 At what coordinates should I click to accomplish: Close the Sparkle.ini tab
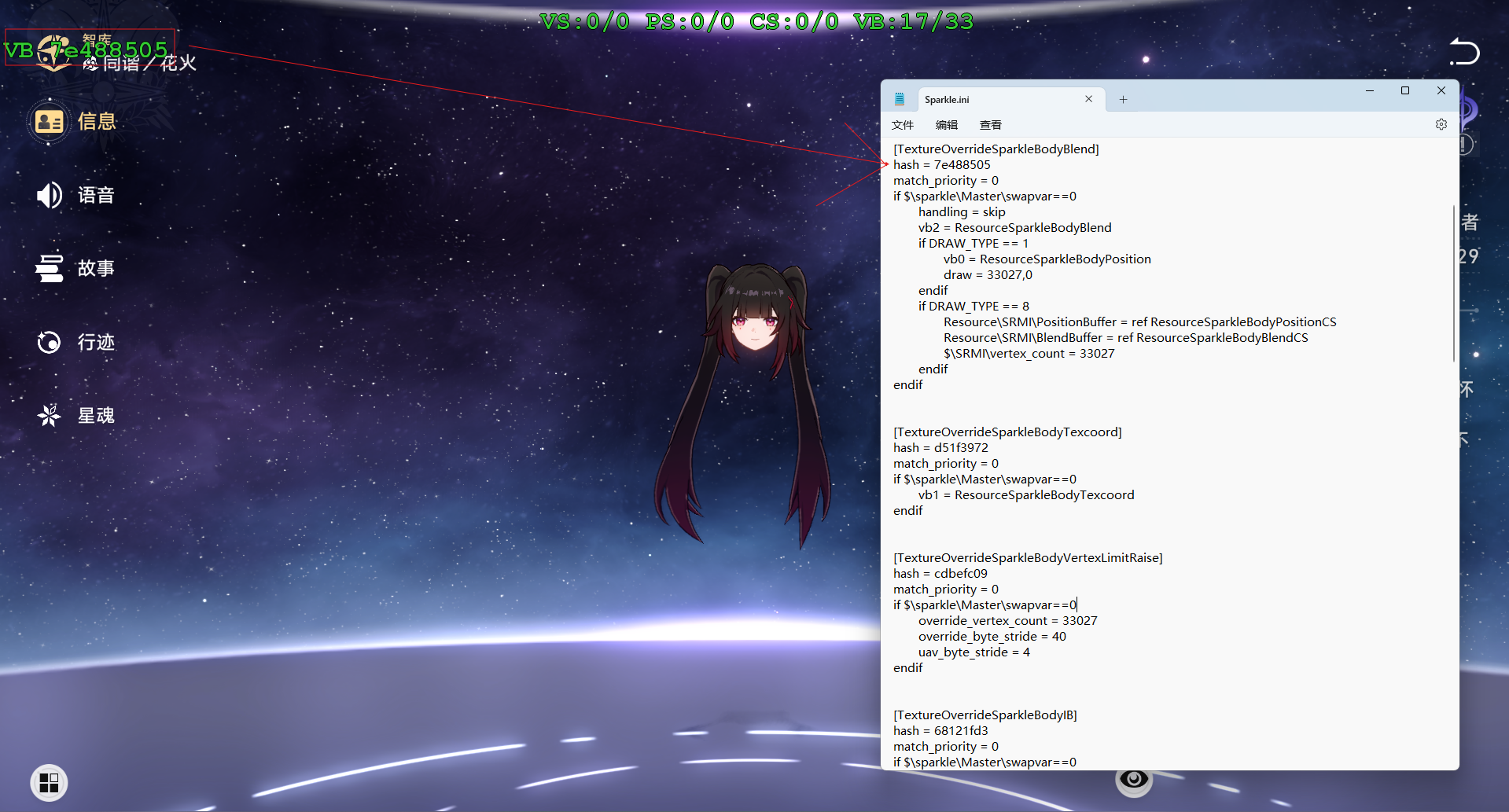coord(1089,99)
